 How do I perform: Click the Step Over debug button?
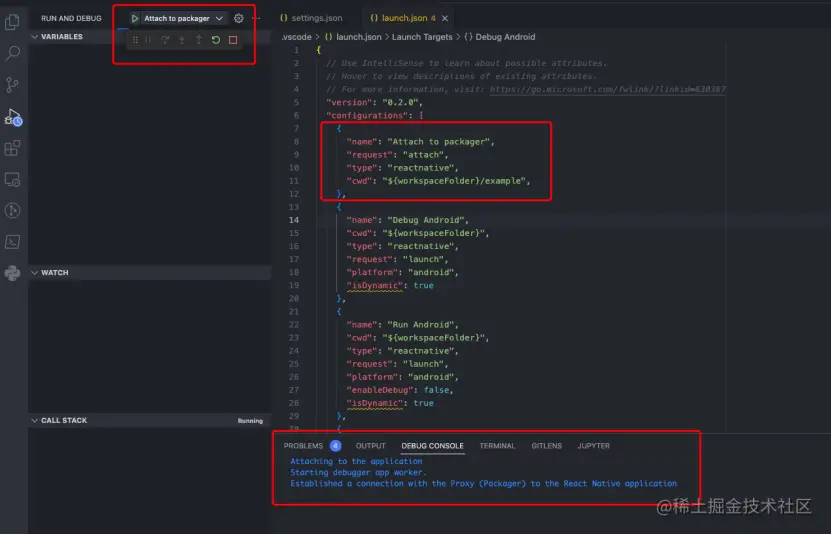click(x=165, y=40)
